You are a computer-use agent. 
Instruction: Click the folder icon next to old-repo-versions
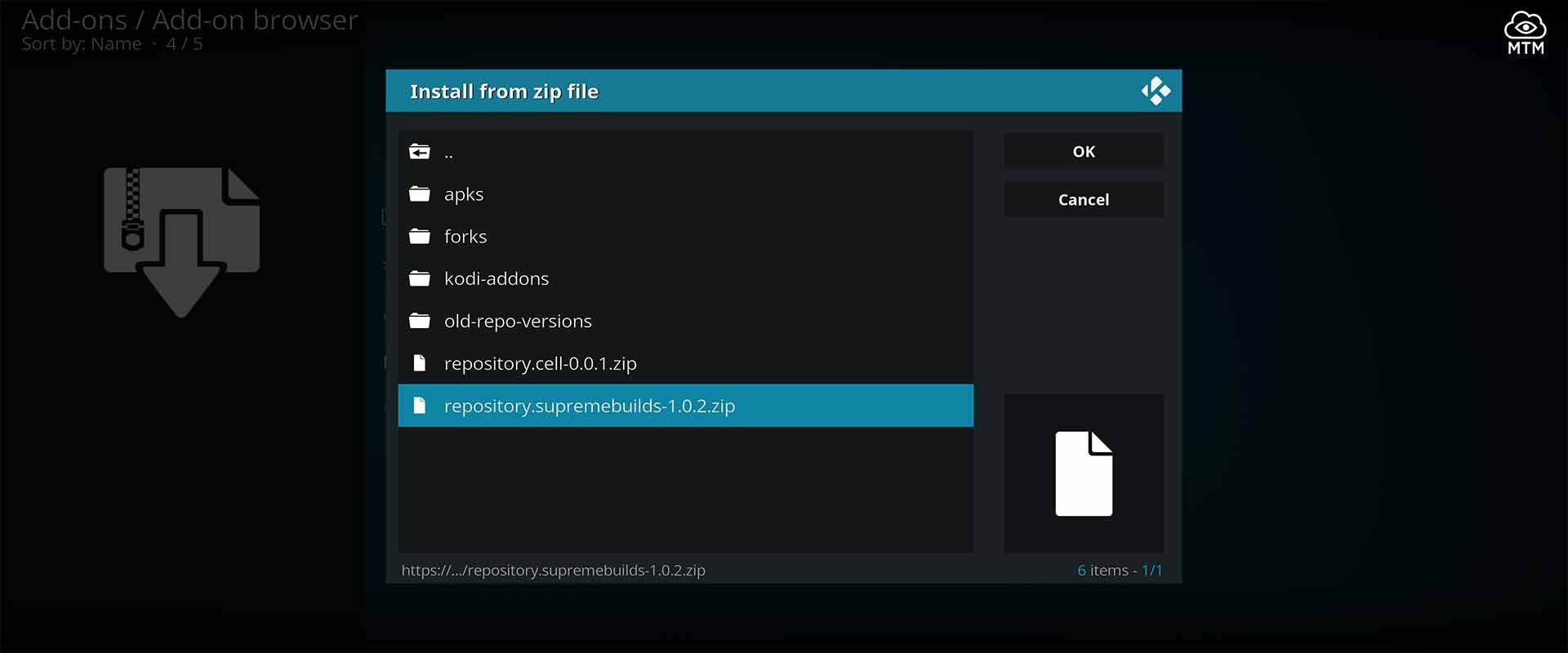point(420,322)
